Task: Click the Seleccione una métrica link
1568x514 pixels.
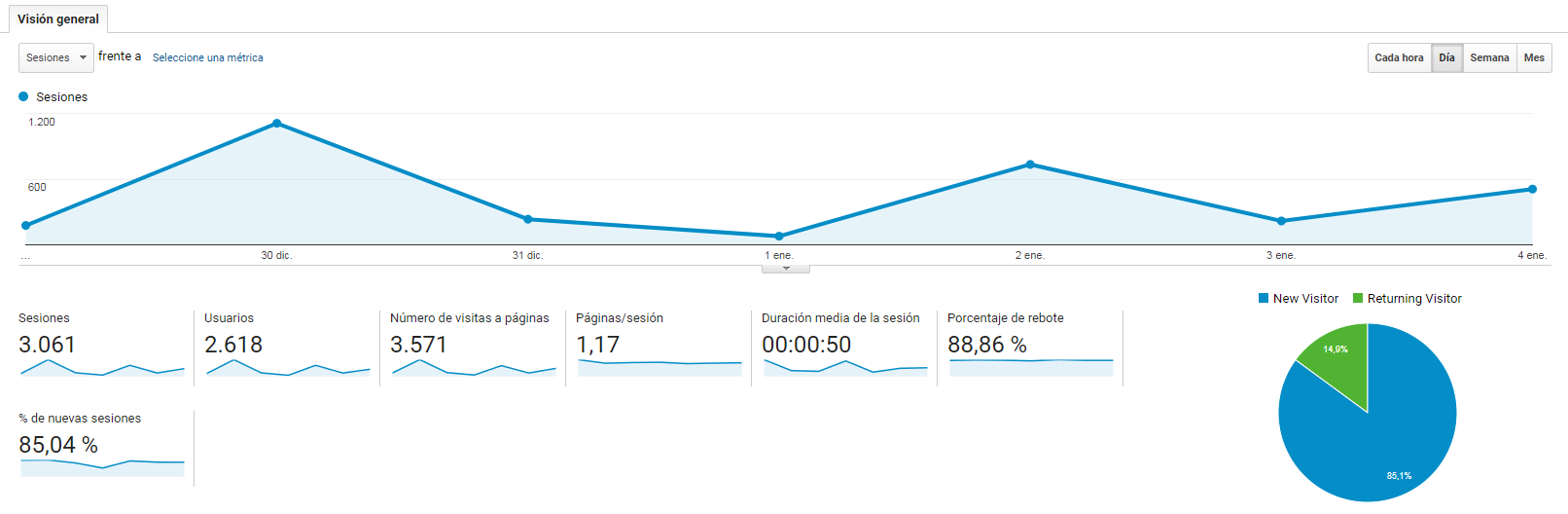Action: (208, 57)
